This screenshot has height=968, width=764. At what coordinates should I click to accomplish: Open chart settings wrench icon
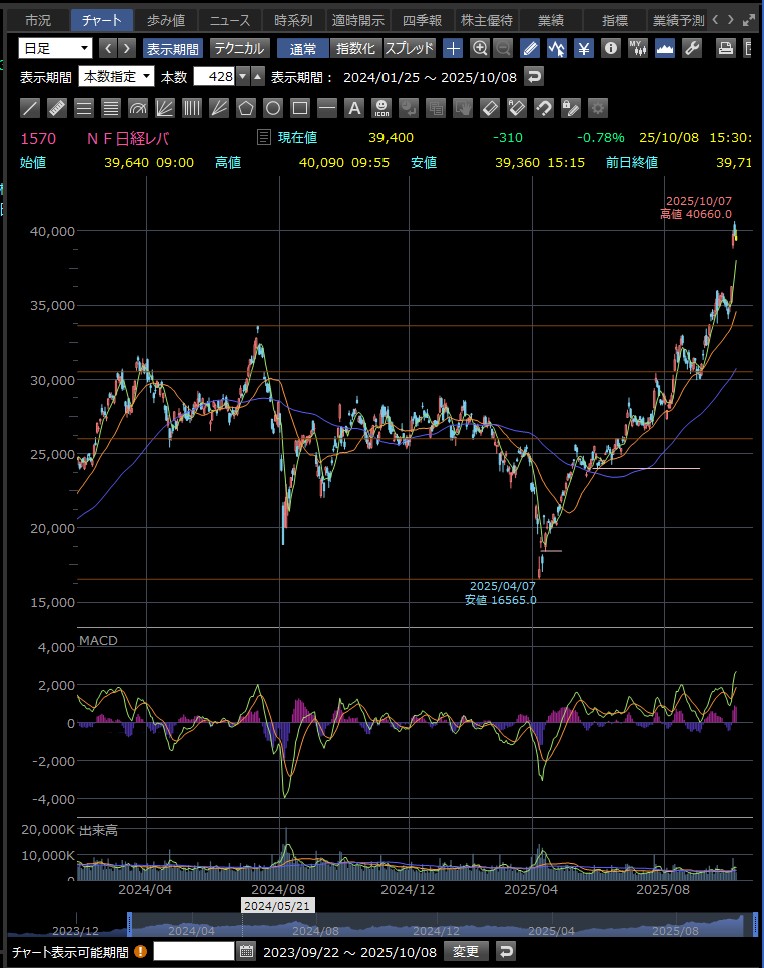[x=690, y=48]
